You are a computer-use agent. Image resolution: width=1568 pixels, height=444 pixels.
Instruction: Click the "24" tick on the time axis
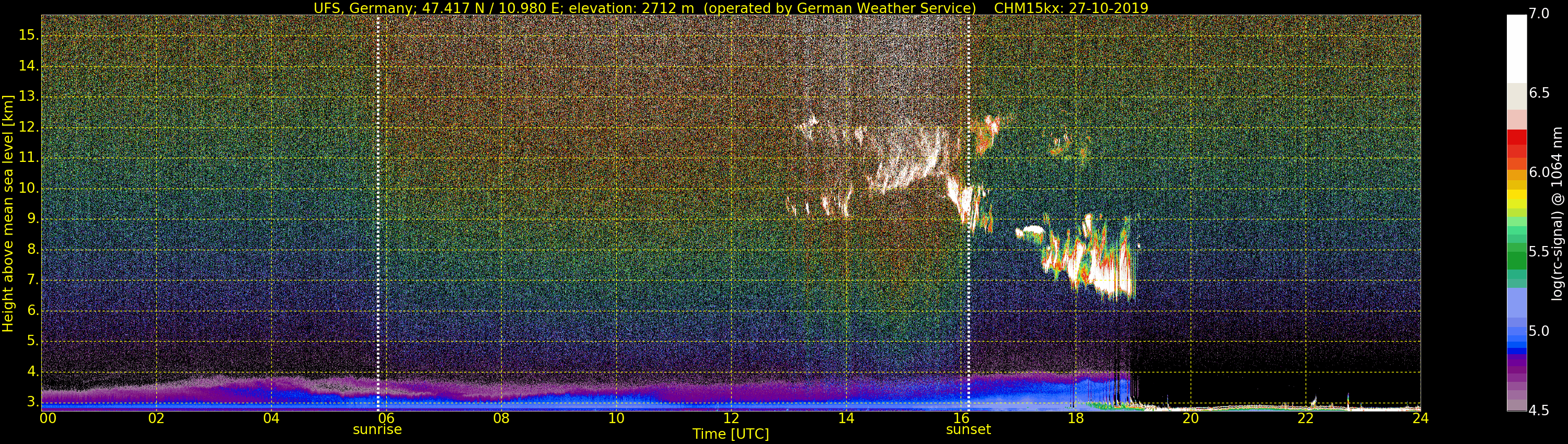1420,418
